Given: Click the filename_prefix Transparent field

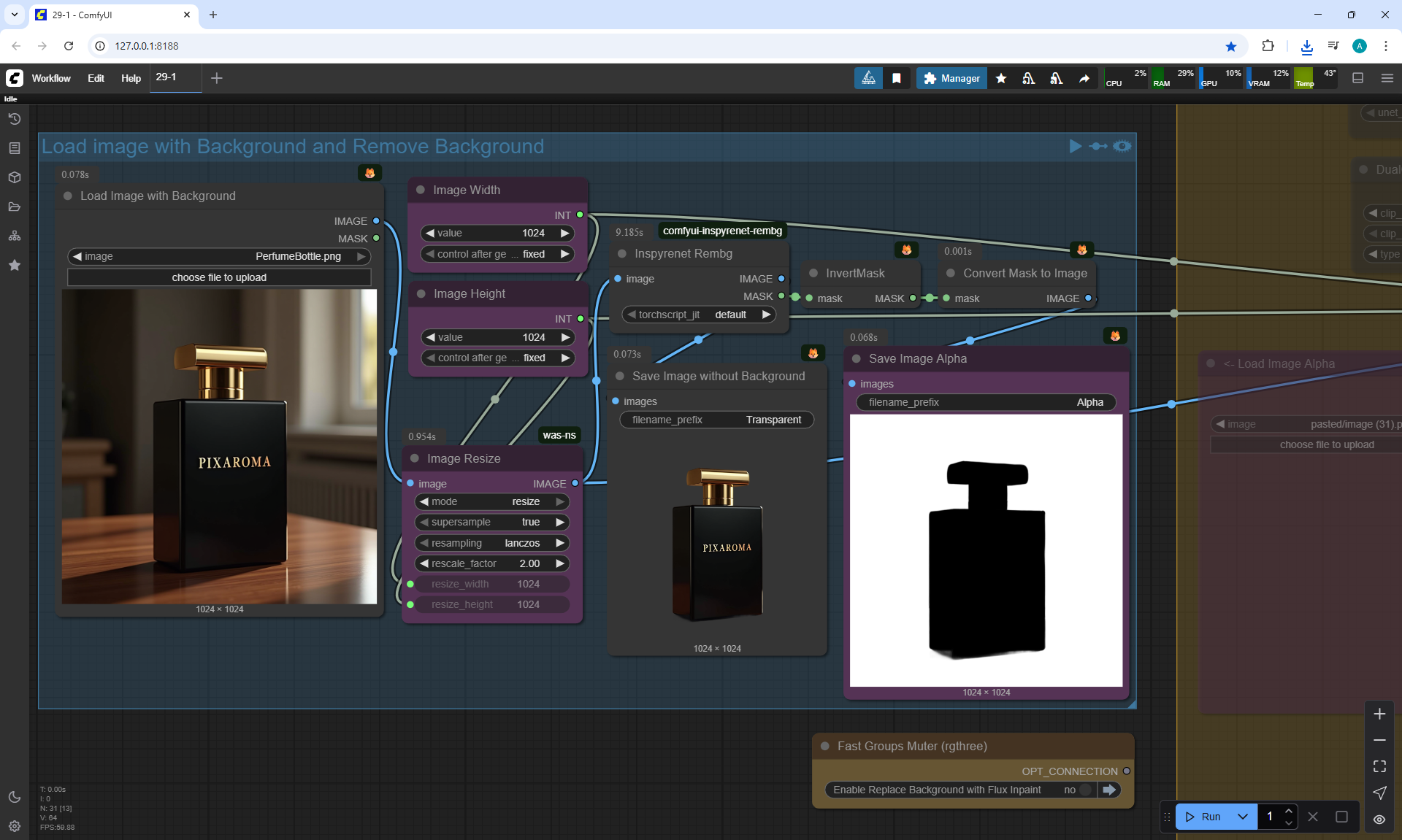Looking at the screenshot, I should click(716, 420).
